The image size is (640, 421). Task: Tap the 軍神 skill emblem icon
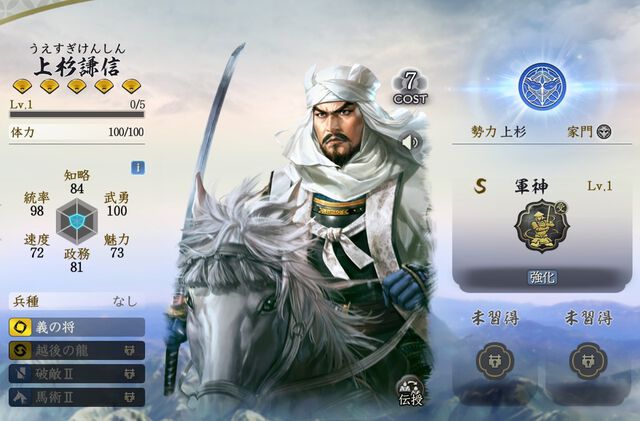pos(542,226)
